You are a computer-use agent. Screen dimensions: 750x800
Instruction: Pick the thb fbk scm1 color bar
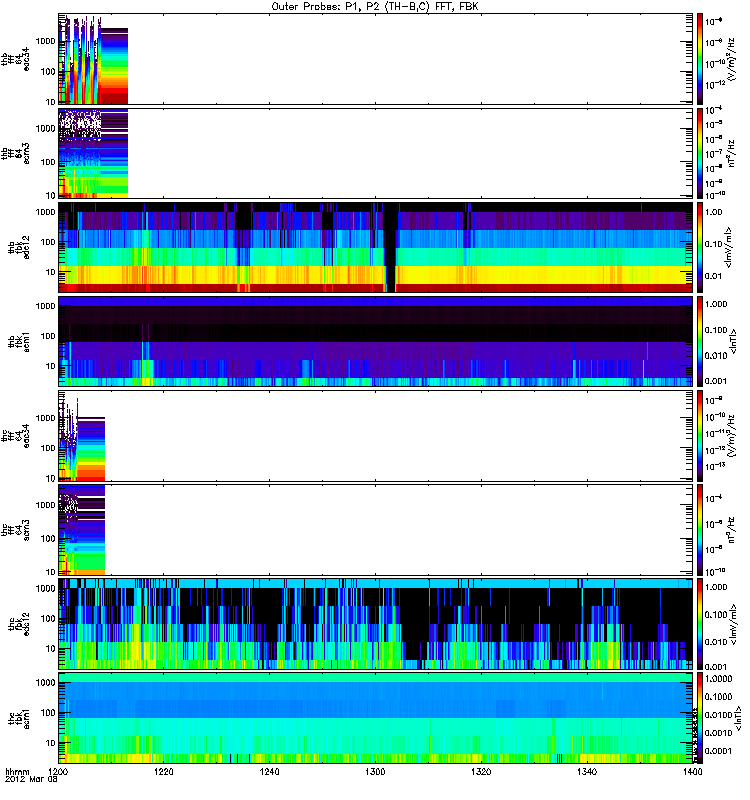700,342
